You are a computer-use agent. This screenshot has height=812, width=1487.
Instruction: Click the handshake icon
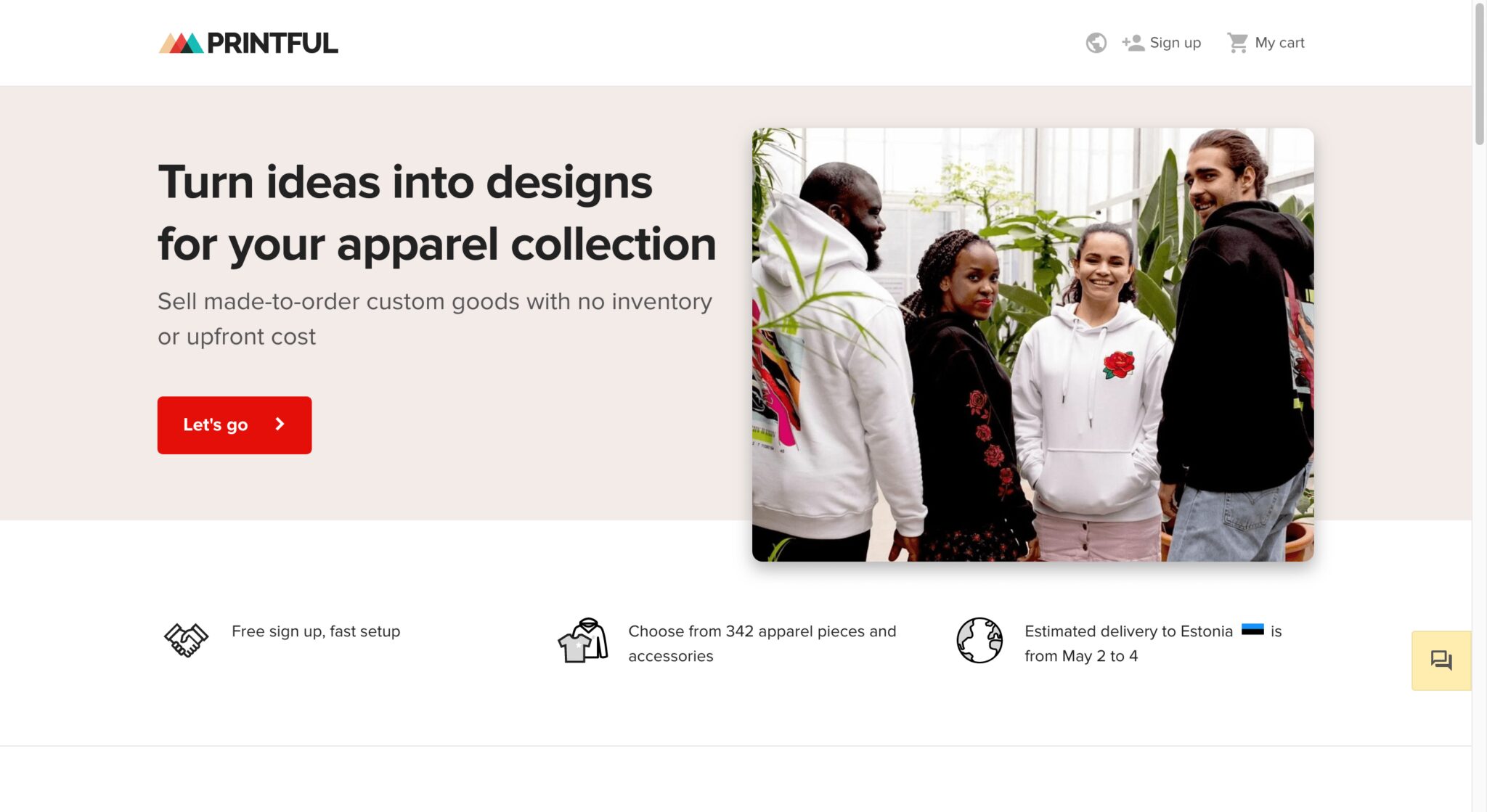click(x=186, y=640)
